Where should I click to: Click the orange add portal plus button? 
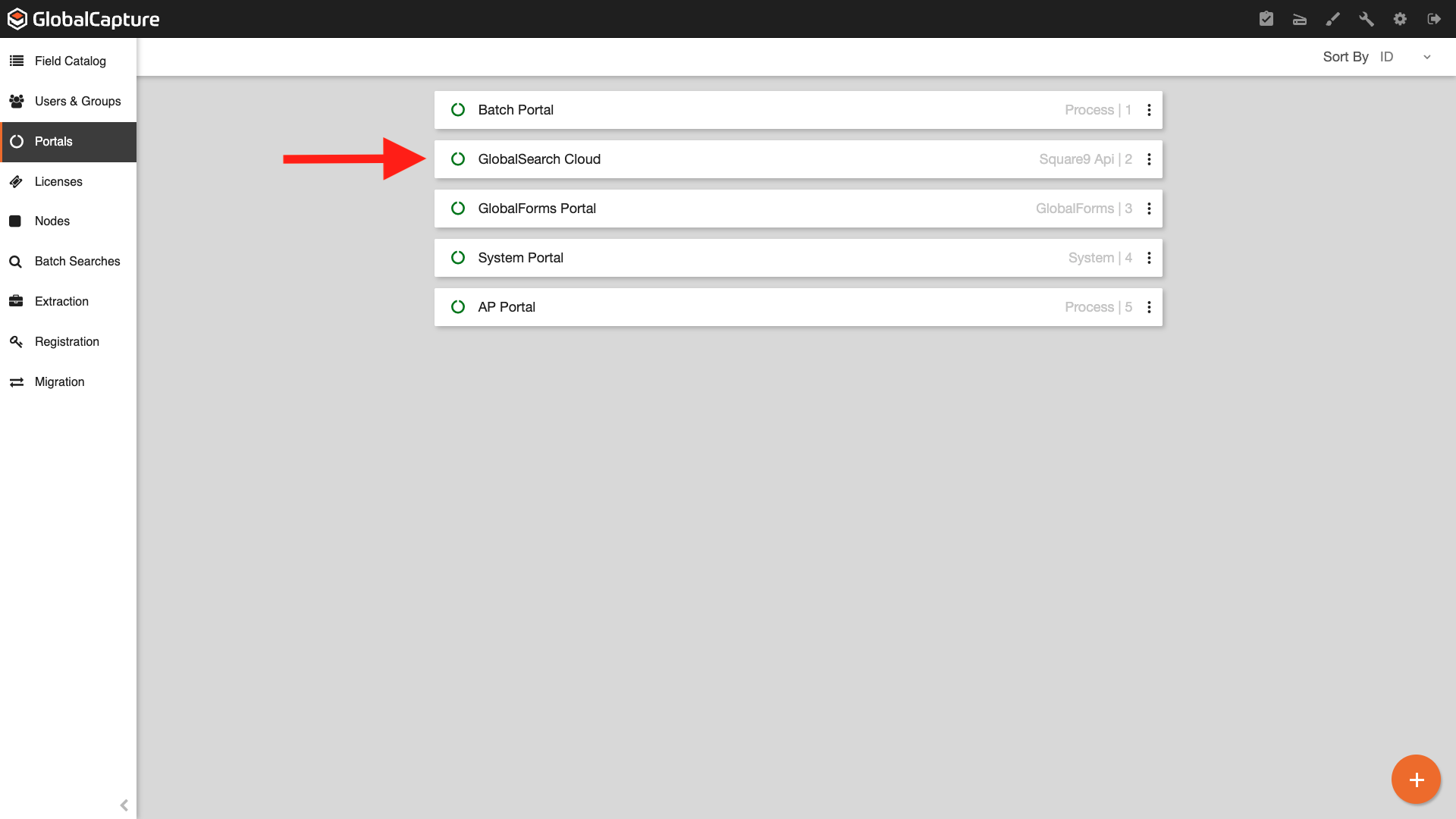tap(1416, 780)
